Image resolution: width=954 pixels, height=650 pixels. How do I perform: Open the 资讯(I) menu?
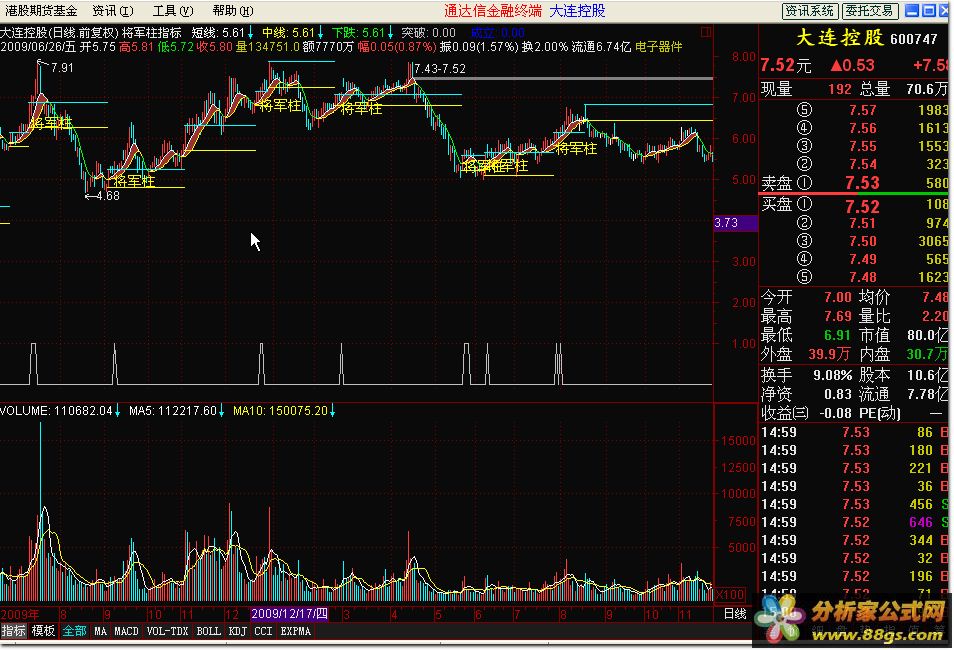click(x=113, y=10)
